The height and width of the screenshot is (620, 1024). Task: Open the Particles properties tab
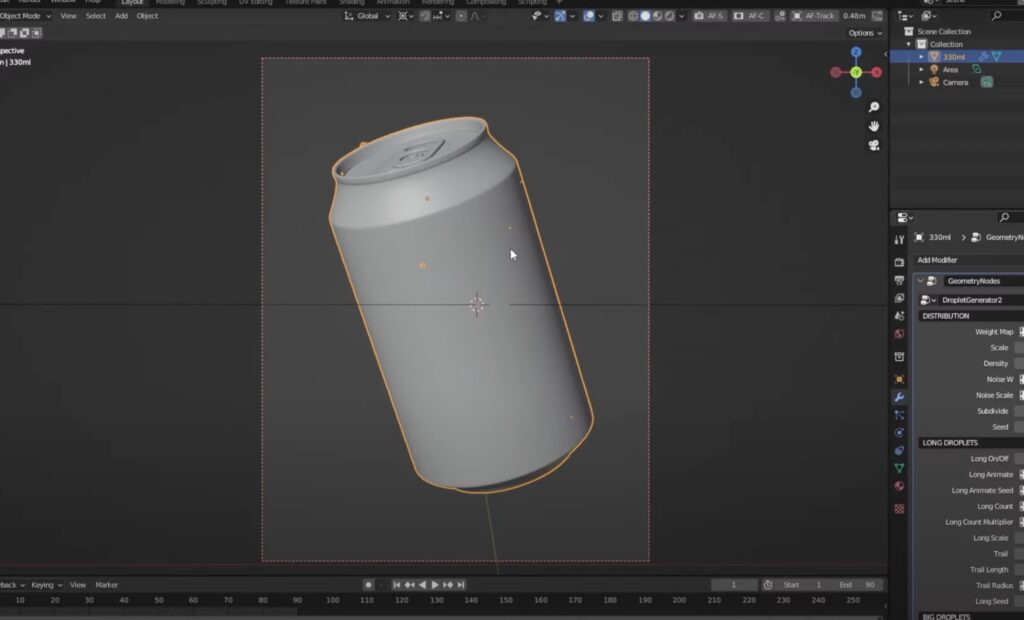[x=899, y=415]
